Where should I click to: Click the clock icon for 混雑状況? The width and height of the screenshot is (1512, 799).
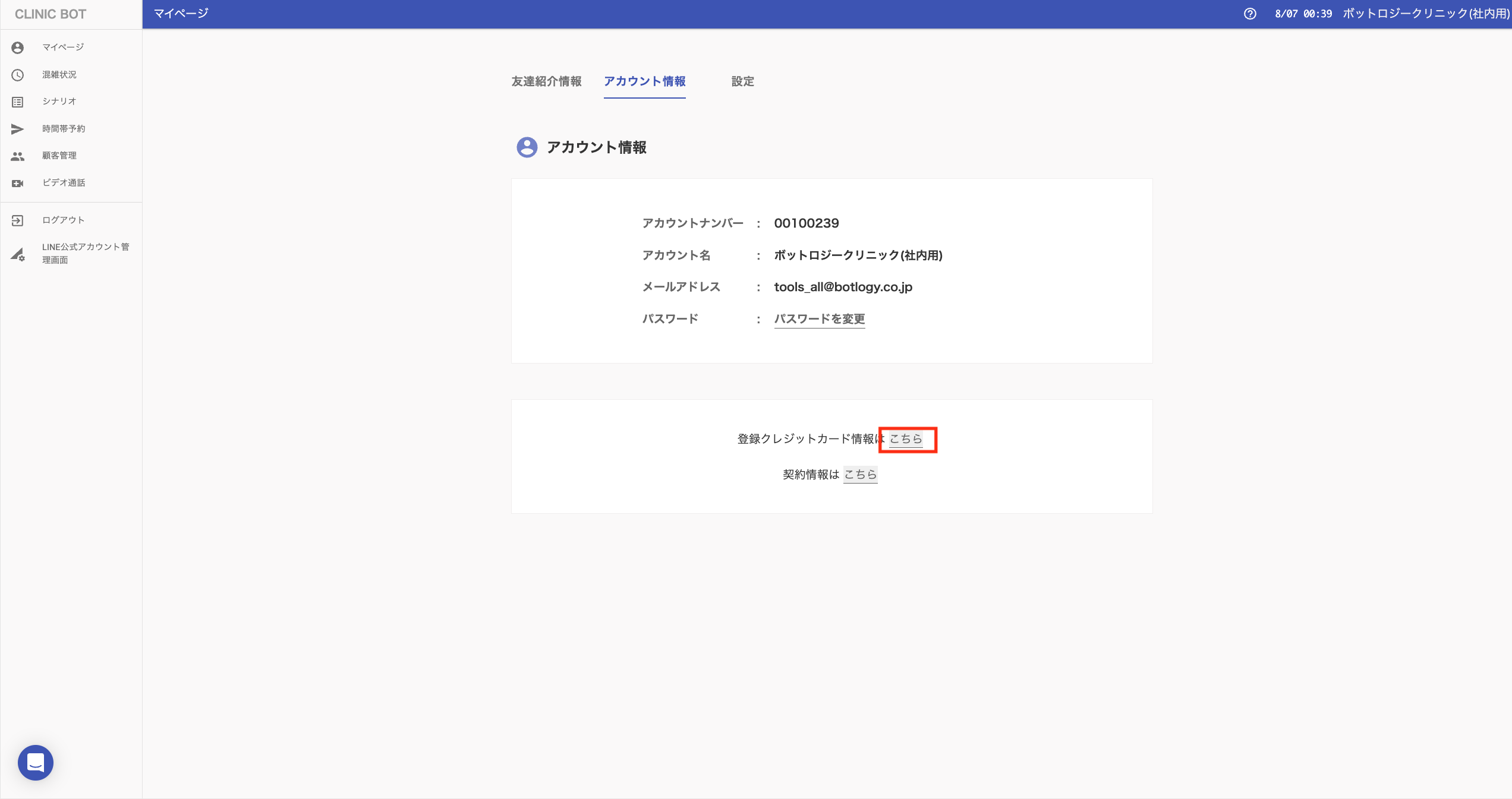click(x=18, y=75)
